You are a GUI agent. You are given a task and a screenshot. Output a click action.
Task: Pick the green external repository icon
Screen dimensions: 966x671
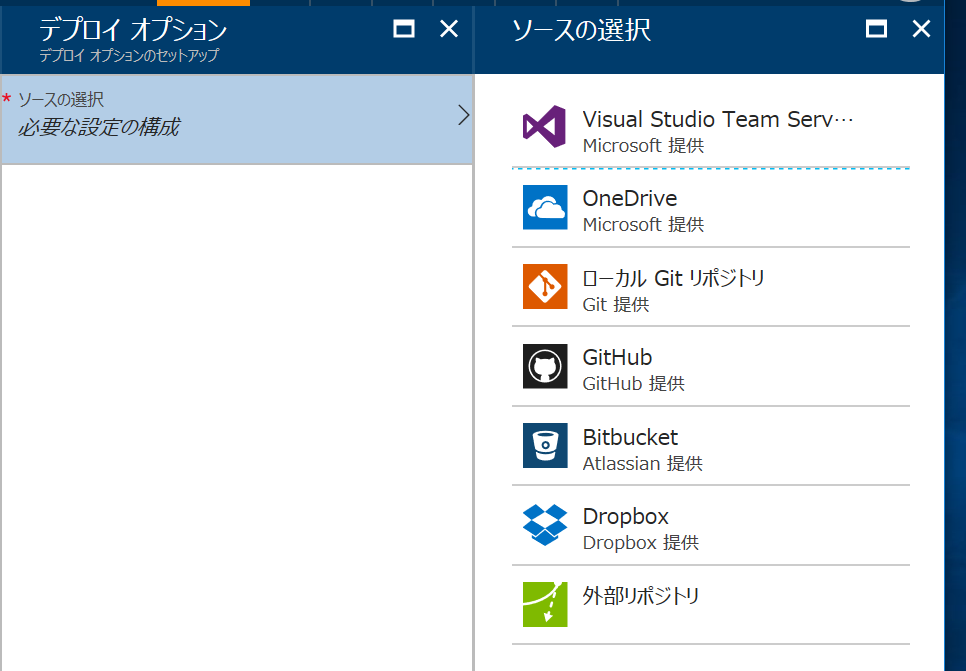545,604
